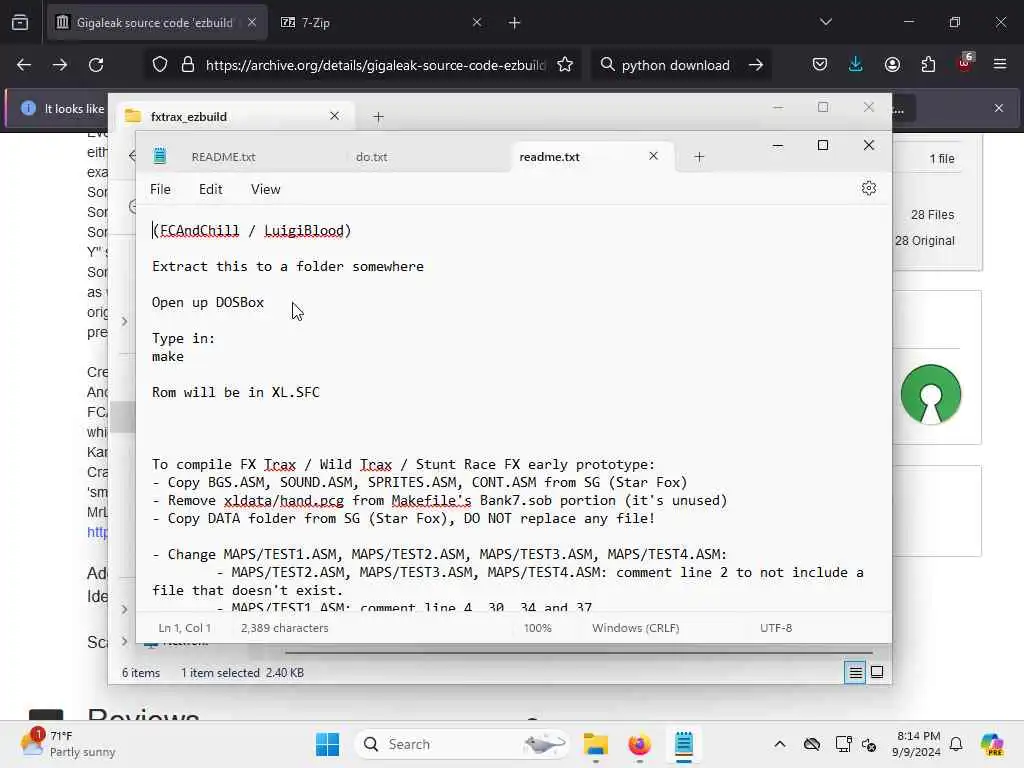Click the UTF-8 encoding indicator
The image size is (1024, 768).
point(776,628)
